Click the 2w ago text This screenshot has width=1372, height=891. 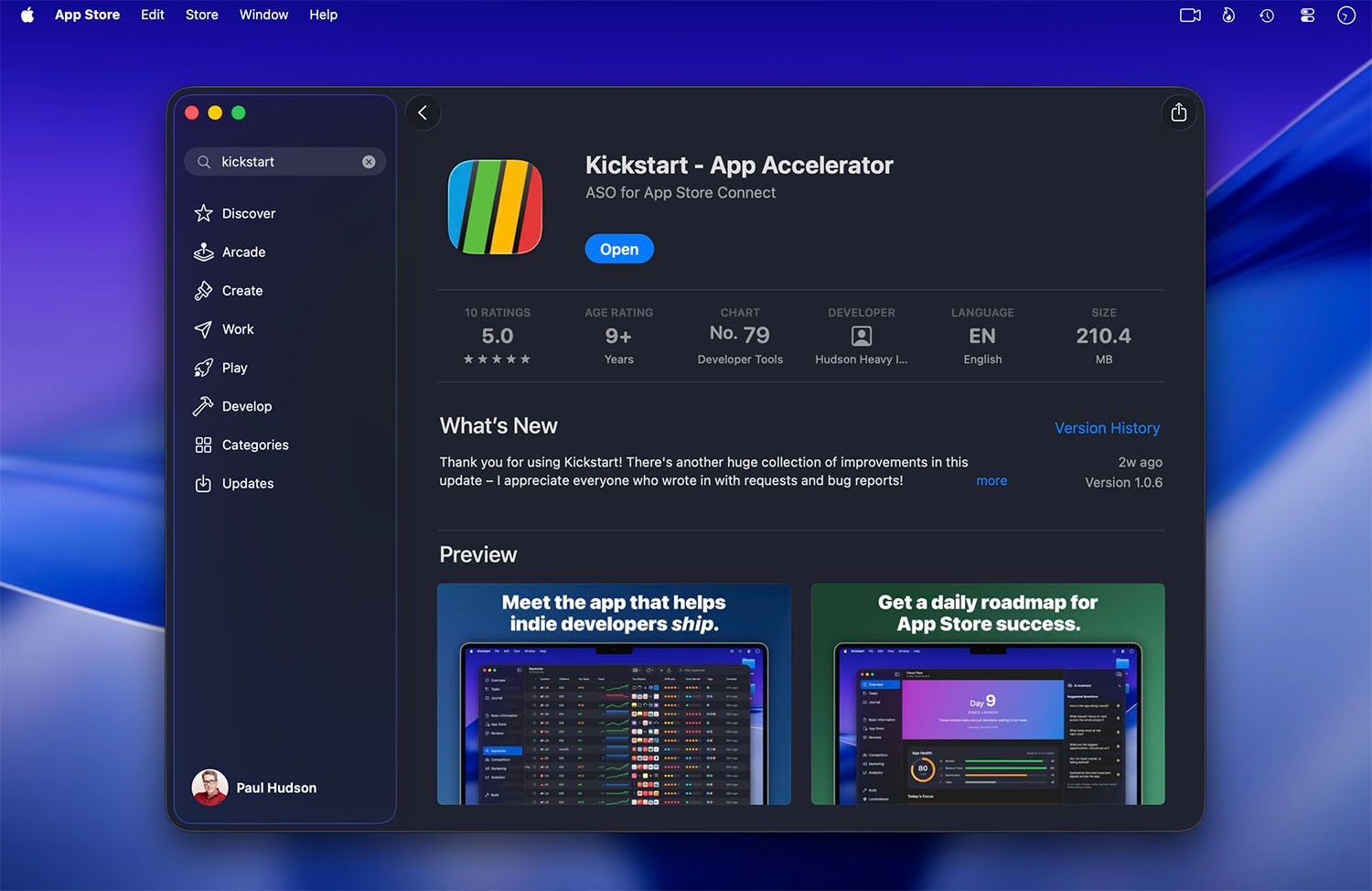[x=1141, y=462]
